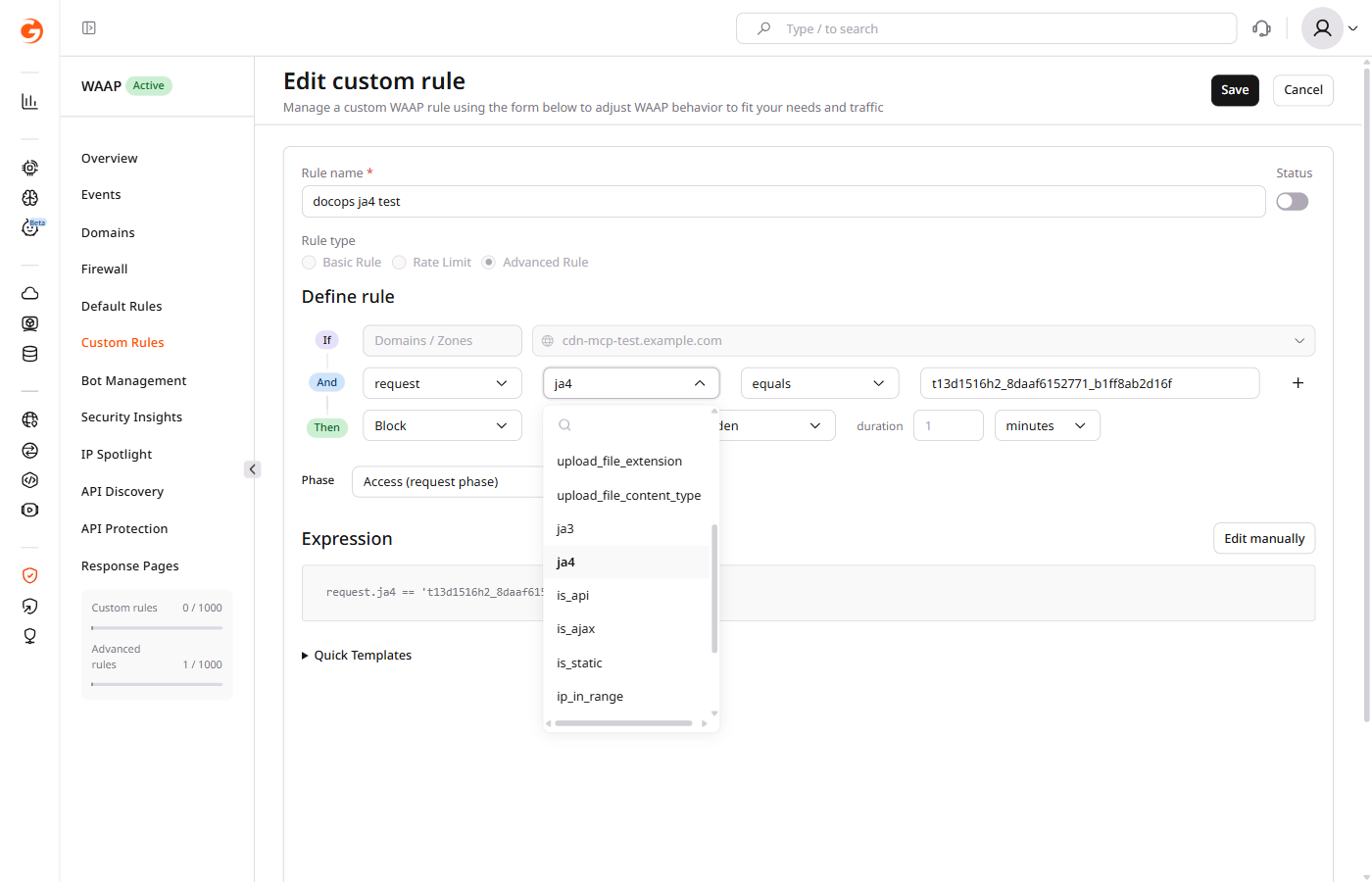Open the minutes duration unit dropdown

[1047, 425]
